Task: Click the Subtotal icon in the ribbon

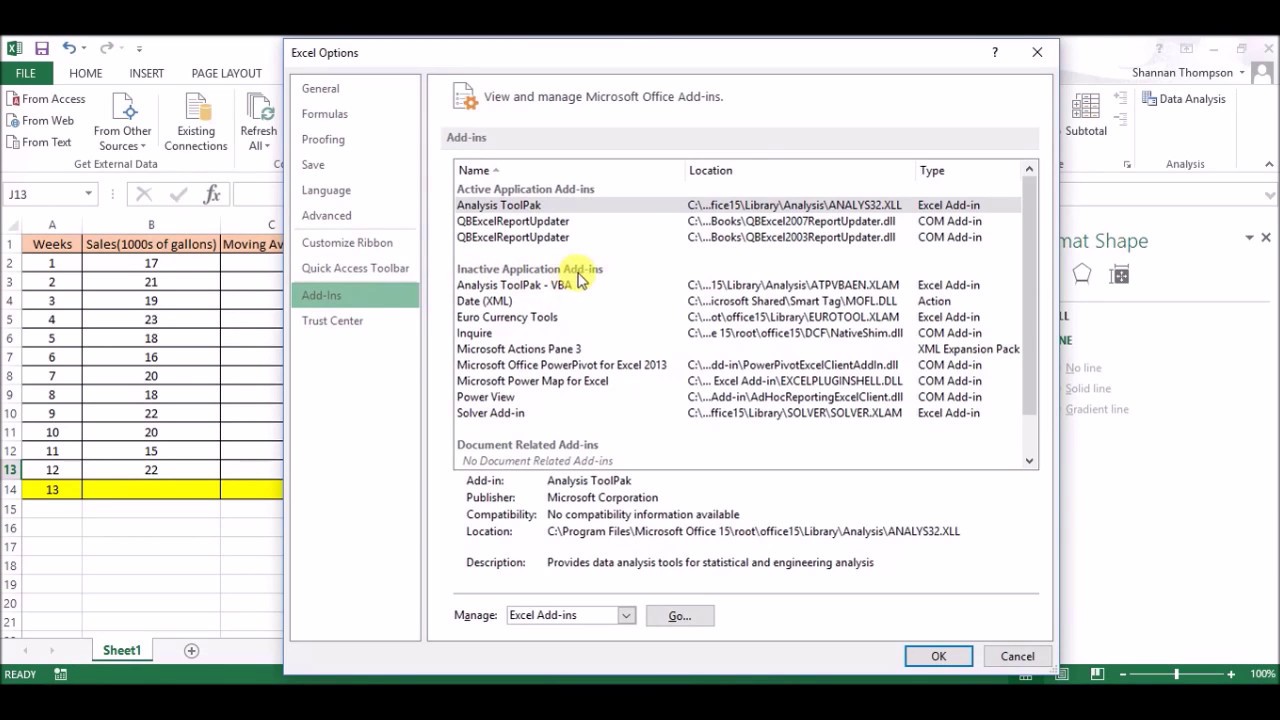Action: click(1086, 115)
